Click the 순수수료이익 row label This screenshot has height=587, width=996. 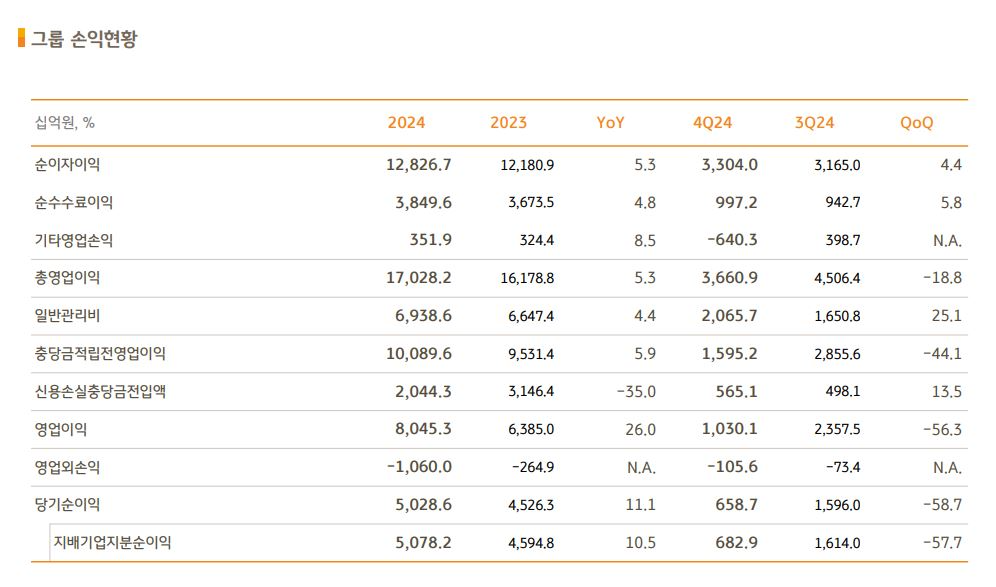point(74,203)
